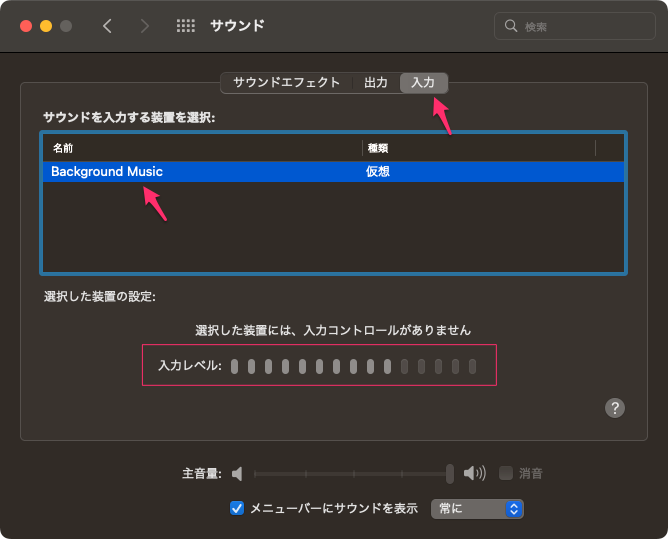Click the 主音量 volume slider
The image size is (668, 539).
tap(350, 473)
